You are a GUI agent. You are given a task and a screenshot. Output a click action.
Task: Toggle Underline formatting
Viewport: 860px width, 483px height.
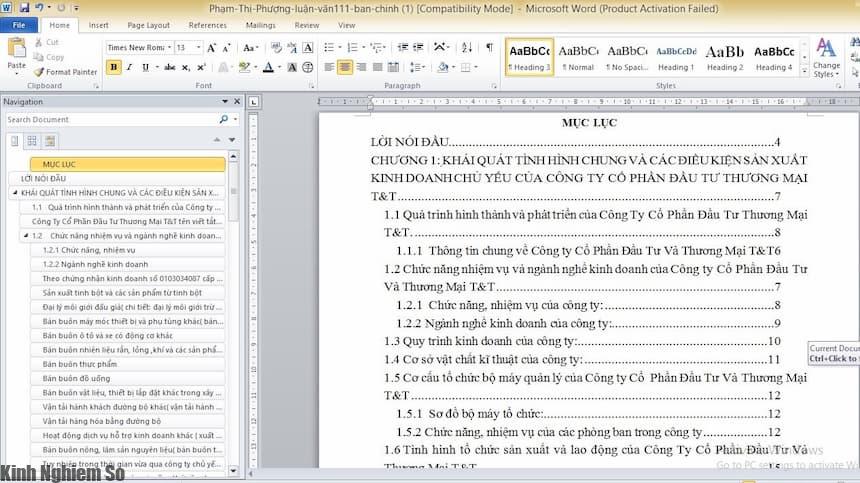(145, 67)
